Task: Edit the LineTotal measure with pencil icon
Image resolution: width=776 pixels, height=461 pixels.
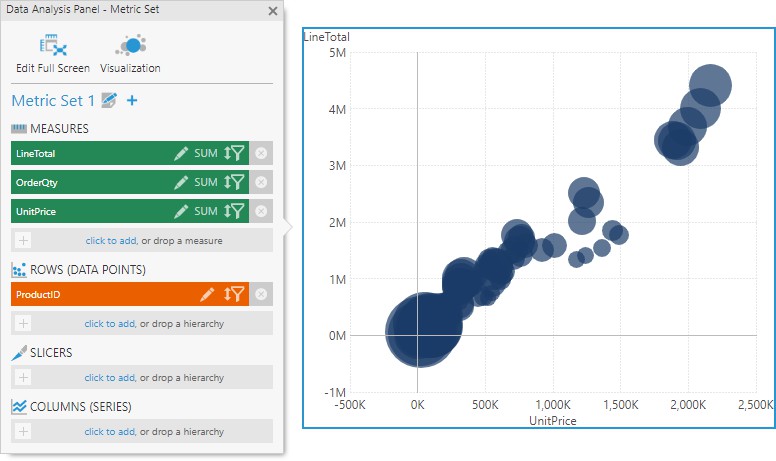Action: click(181, 153)
